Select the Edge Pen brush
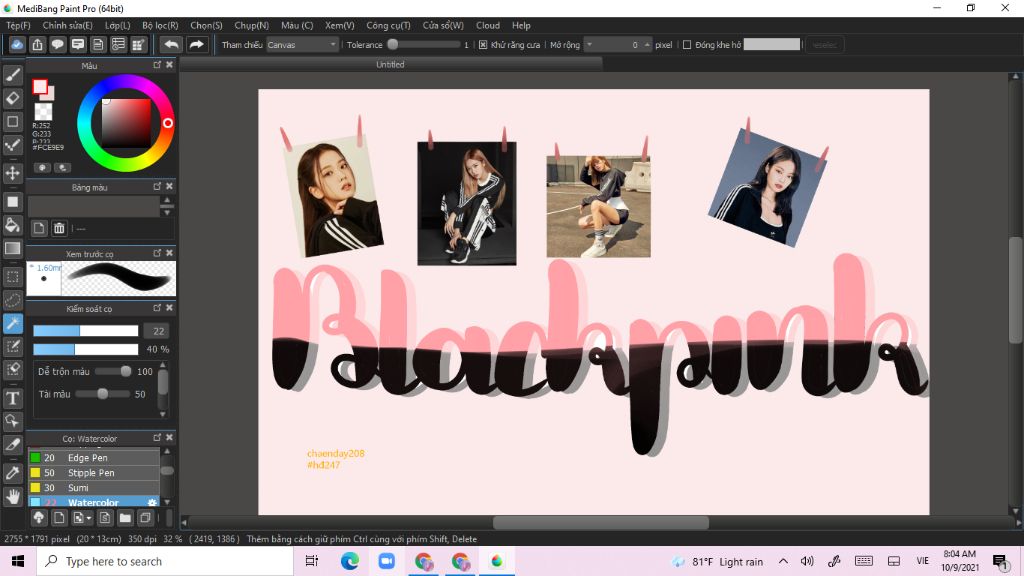 94,458
